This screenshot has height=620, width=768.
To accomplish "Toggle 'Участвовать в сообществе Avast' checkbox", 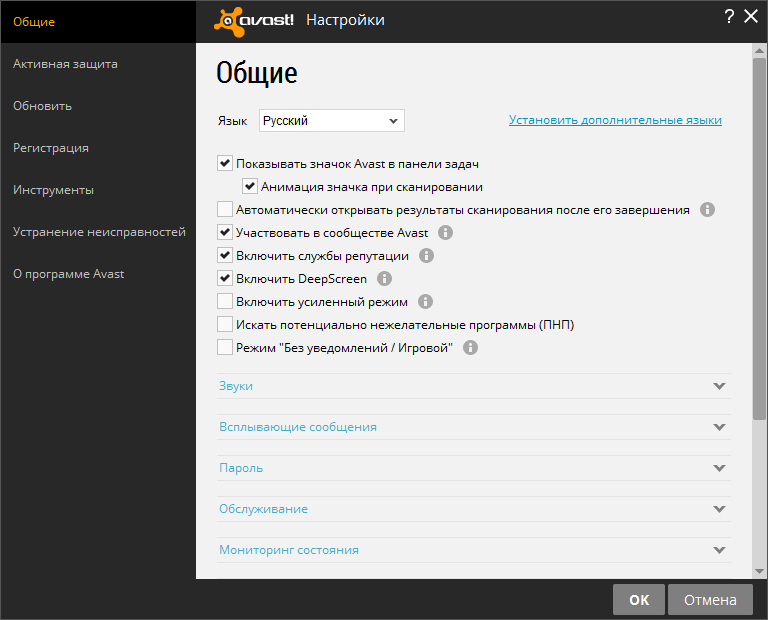I will click(x=225, y=233).
